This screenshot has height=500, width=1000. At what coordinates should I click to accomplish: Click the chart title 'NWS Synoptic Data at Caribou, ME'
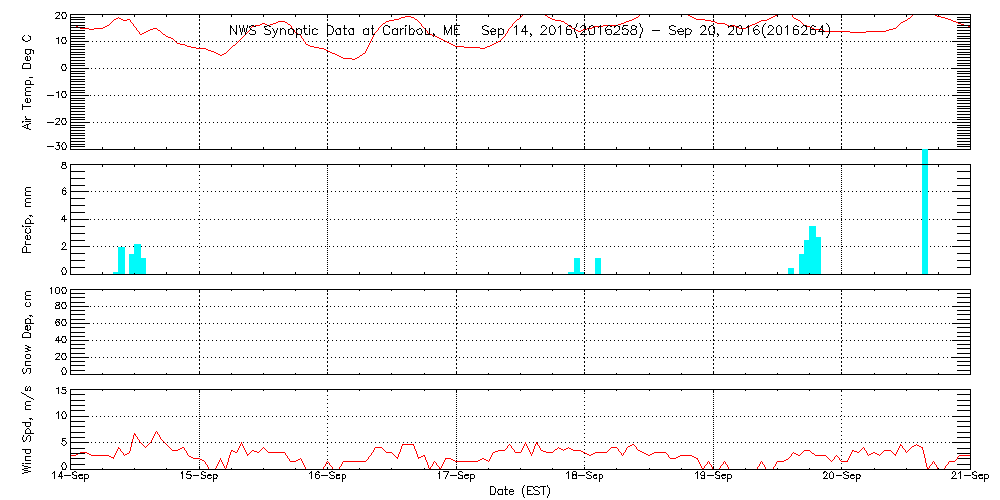coord(345,31)
